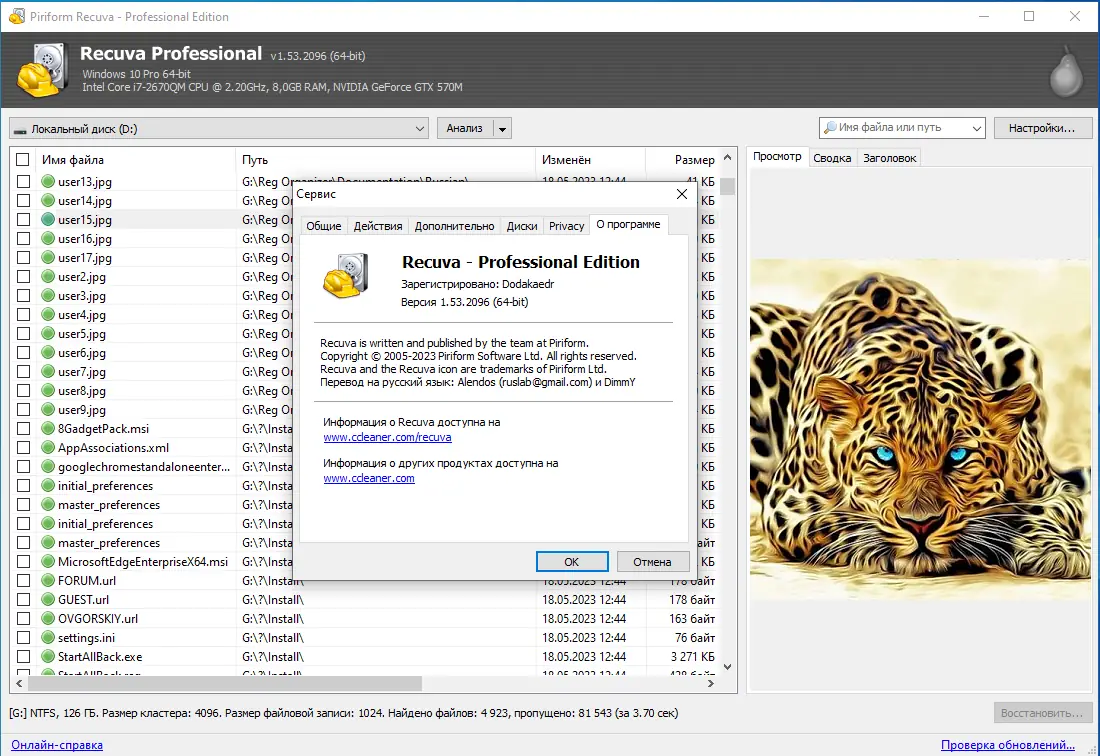Viewport: 1100px width, 756px height.
Task: Open the filename or path filter dropdown
Action: point(976,128)
